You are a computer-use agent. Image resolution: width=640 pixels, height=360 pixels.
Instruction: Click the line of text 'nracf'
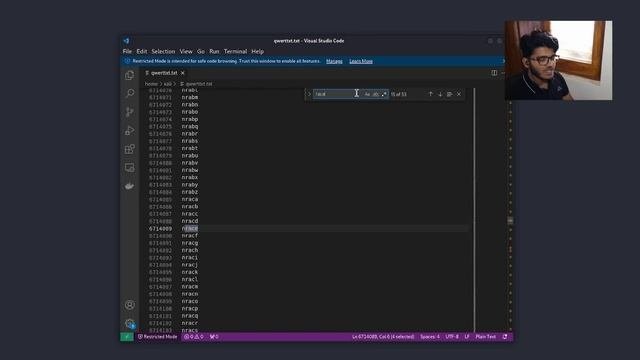[190, 236]
